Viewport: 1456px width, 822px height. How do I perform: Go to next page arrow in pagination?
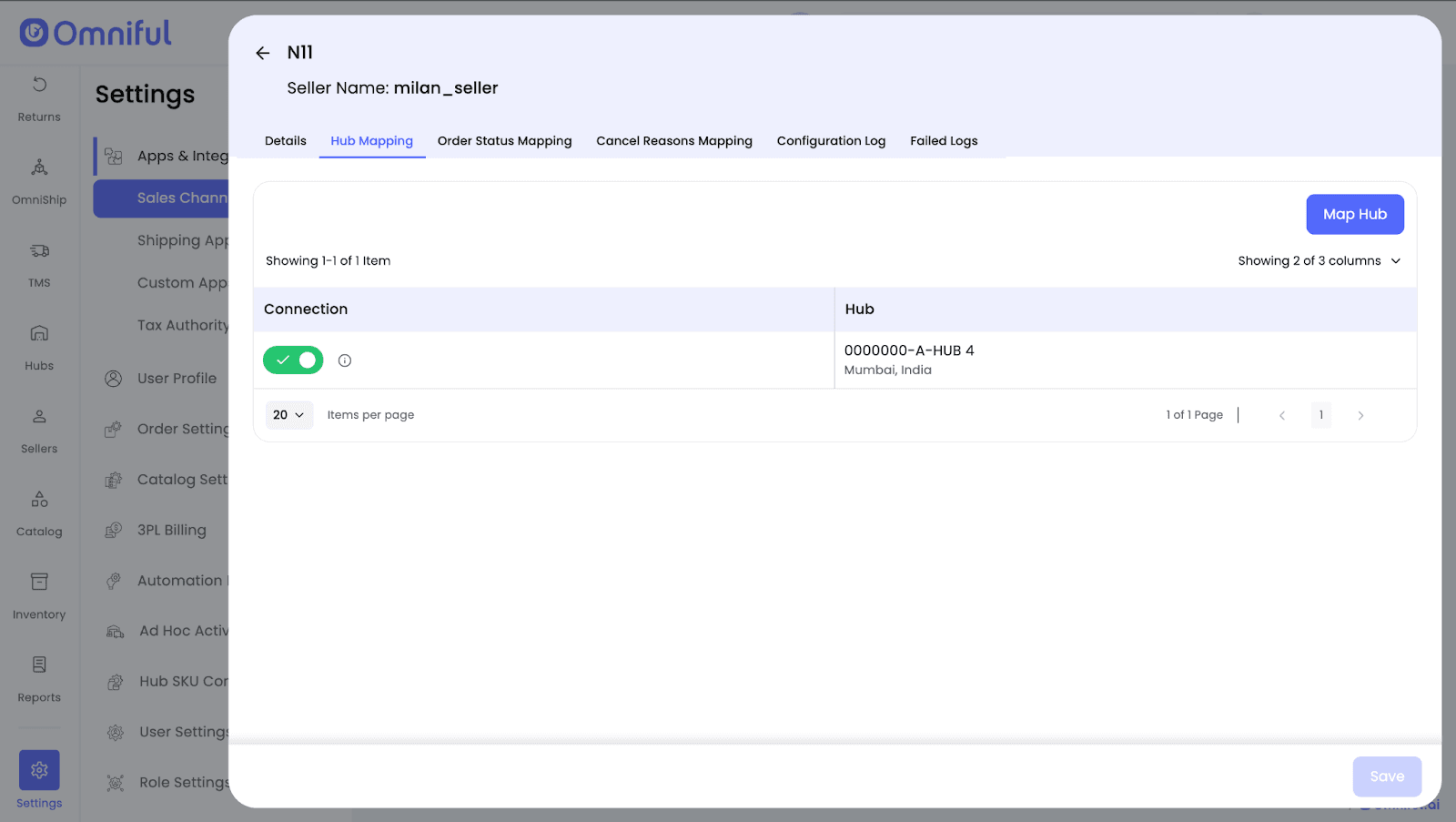tap(1360, 415)
